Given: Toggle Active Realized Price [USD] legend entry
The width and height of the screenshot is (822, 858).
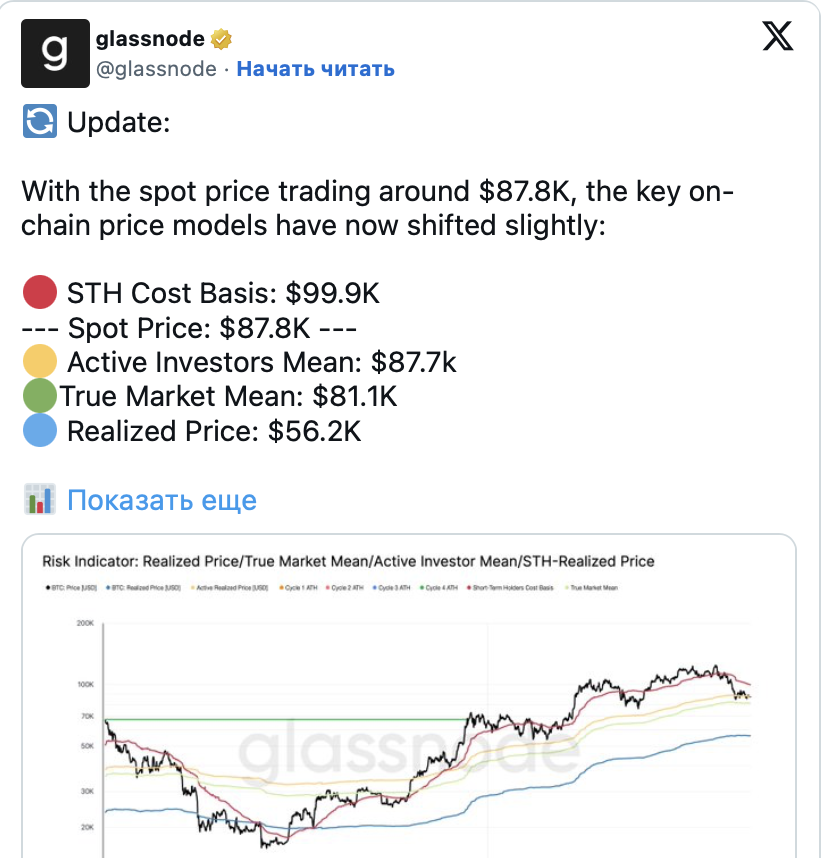Looking at the screenshot, I should click(232, 588).
